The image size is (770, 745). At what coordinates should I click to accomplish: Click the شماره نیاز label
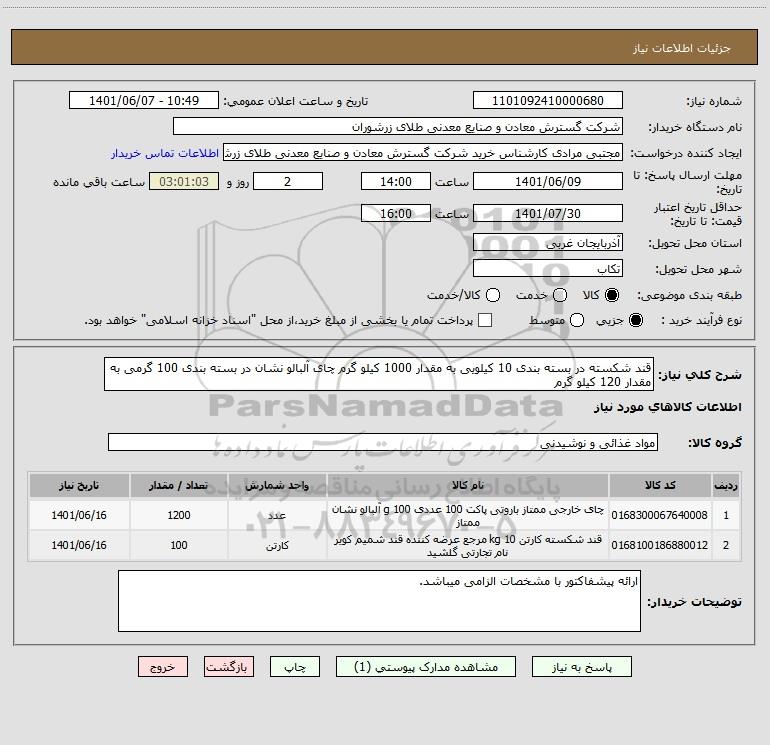tap(714, 102)
